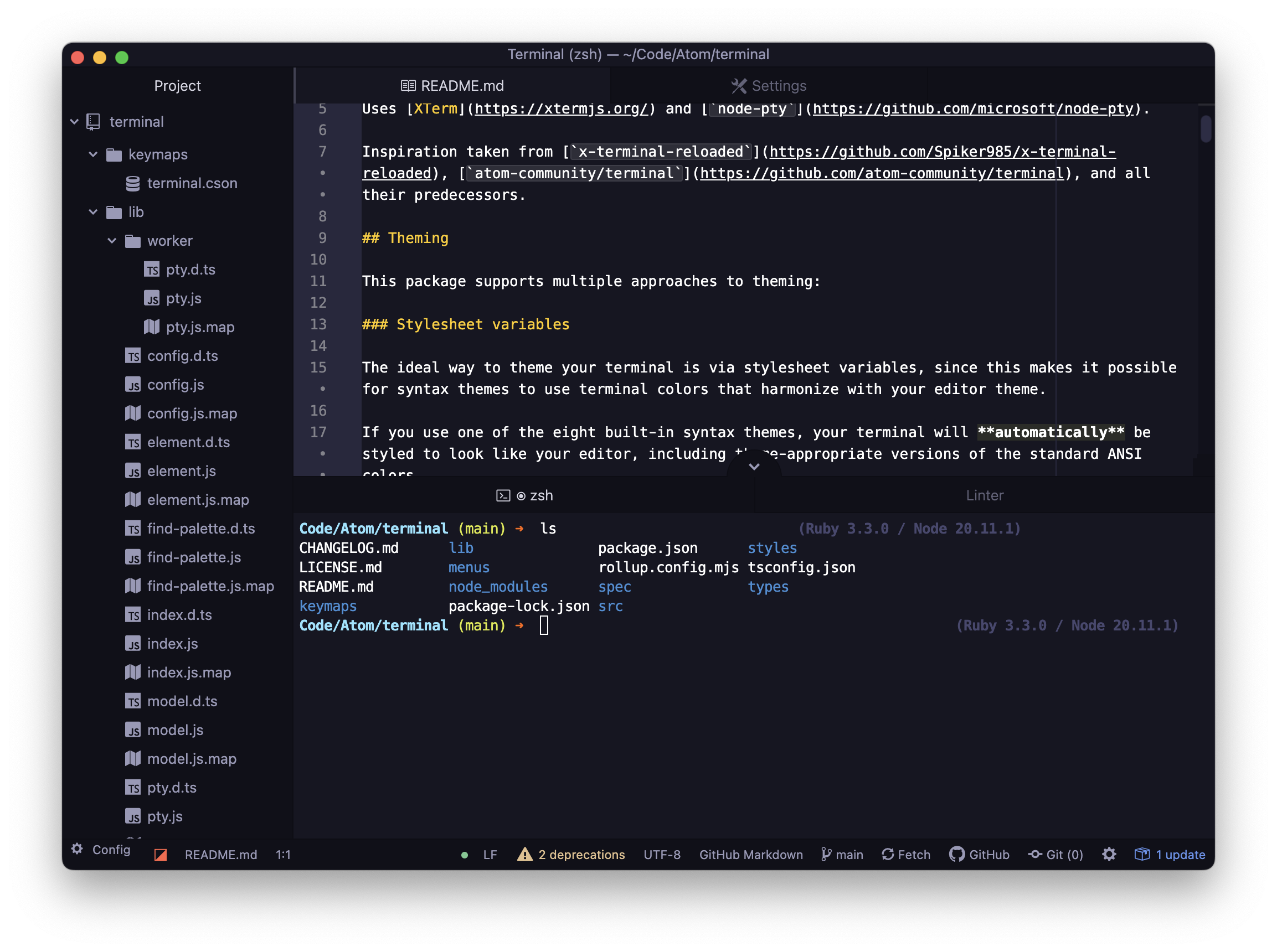The height and width of the screenshot is (952, 1277).
Task: Hide bottom dock with chevron handle
Action: 754,466
